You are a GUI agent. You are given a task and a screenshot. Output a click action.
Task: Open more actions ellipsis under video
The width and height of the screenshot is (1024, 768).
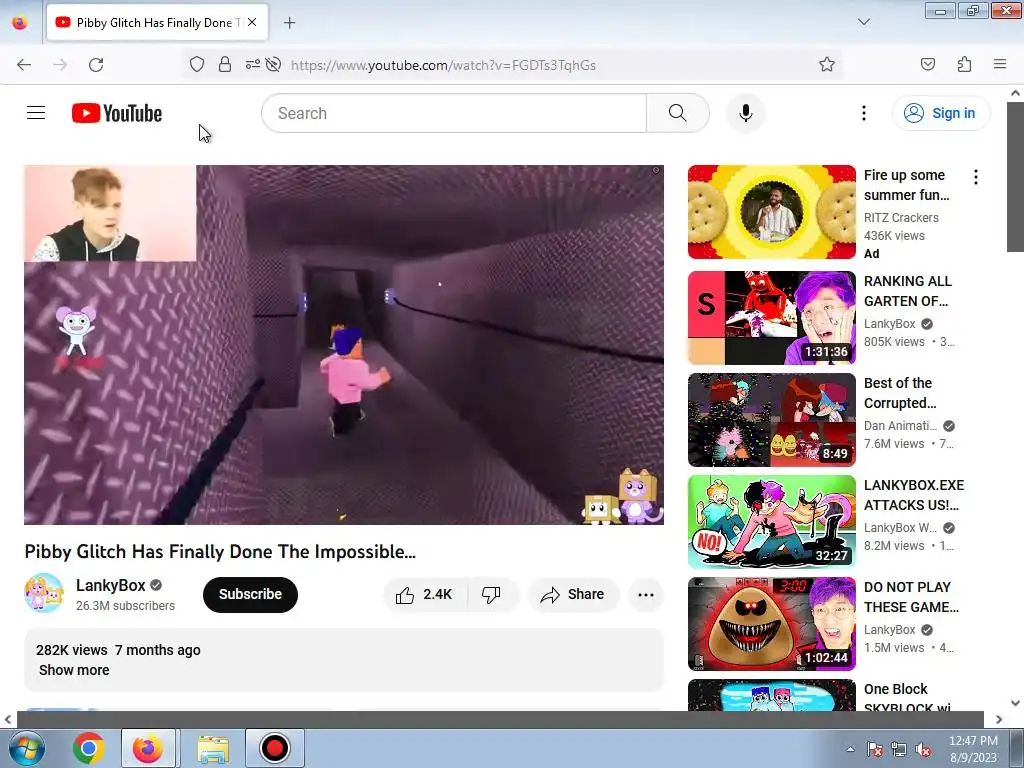point(645,594)
